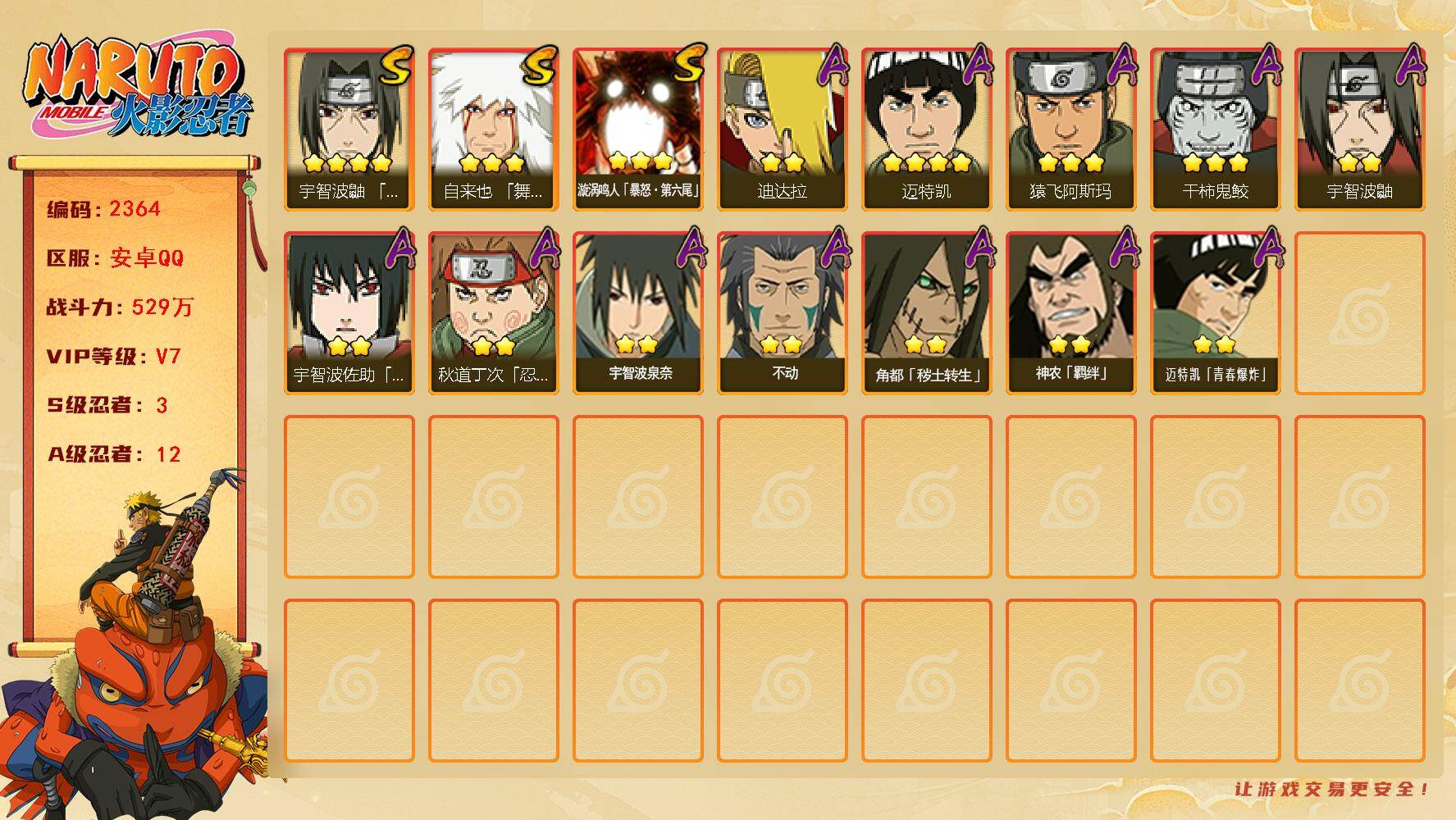The image size is (1456, 820).
Task: Click the 战斗力: 529万 stat line
Action: [x=120, y=307]
